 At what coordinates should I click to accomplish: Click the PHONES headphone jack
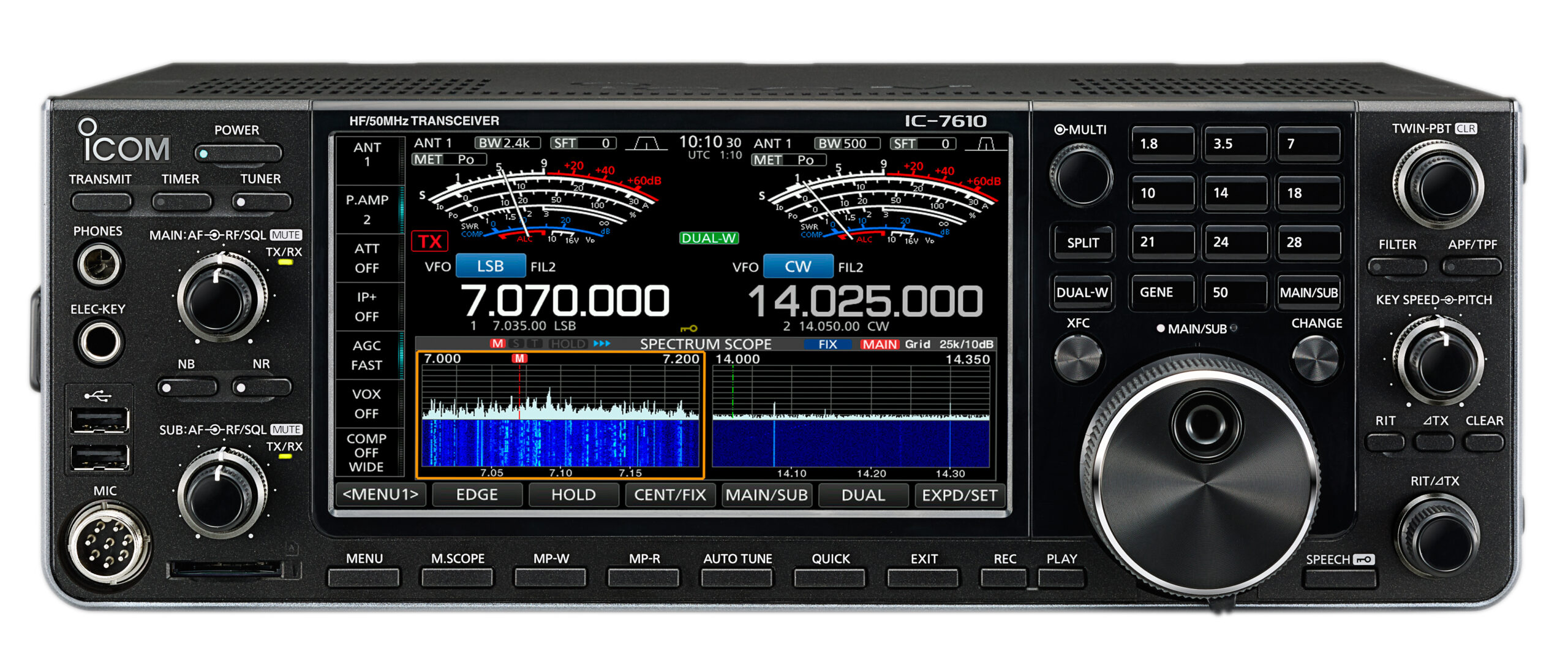click(x=99, y=264)
